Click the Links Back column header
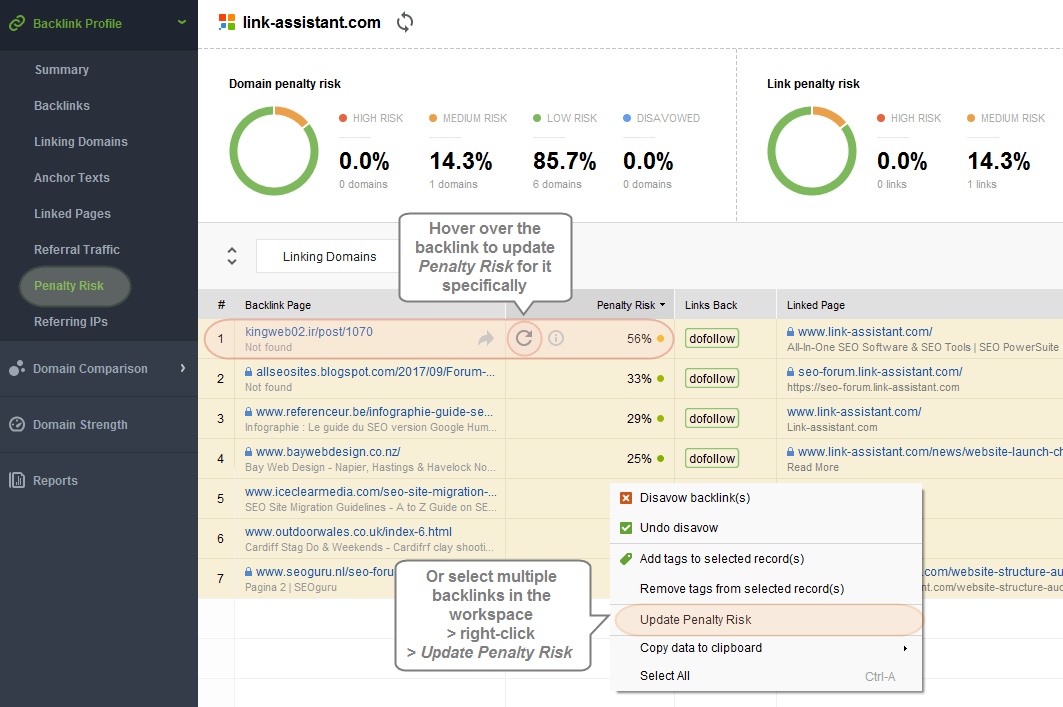This screenshot has height=707, width=1063. coord(710,305)
